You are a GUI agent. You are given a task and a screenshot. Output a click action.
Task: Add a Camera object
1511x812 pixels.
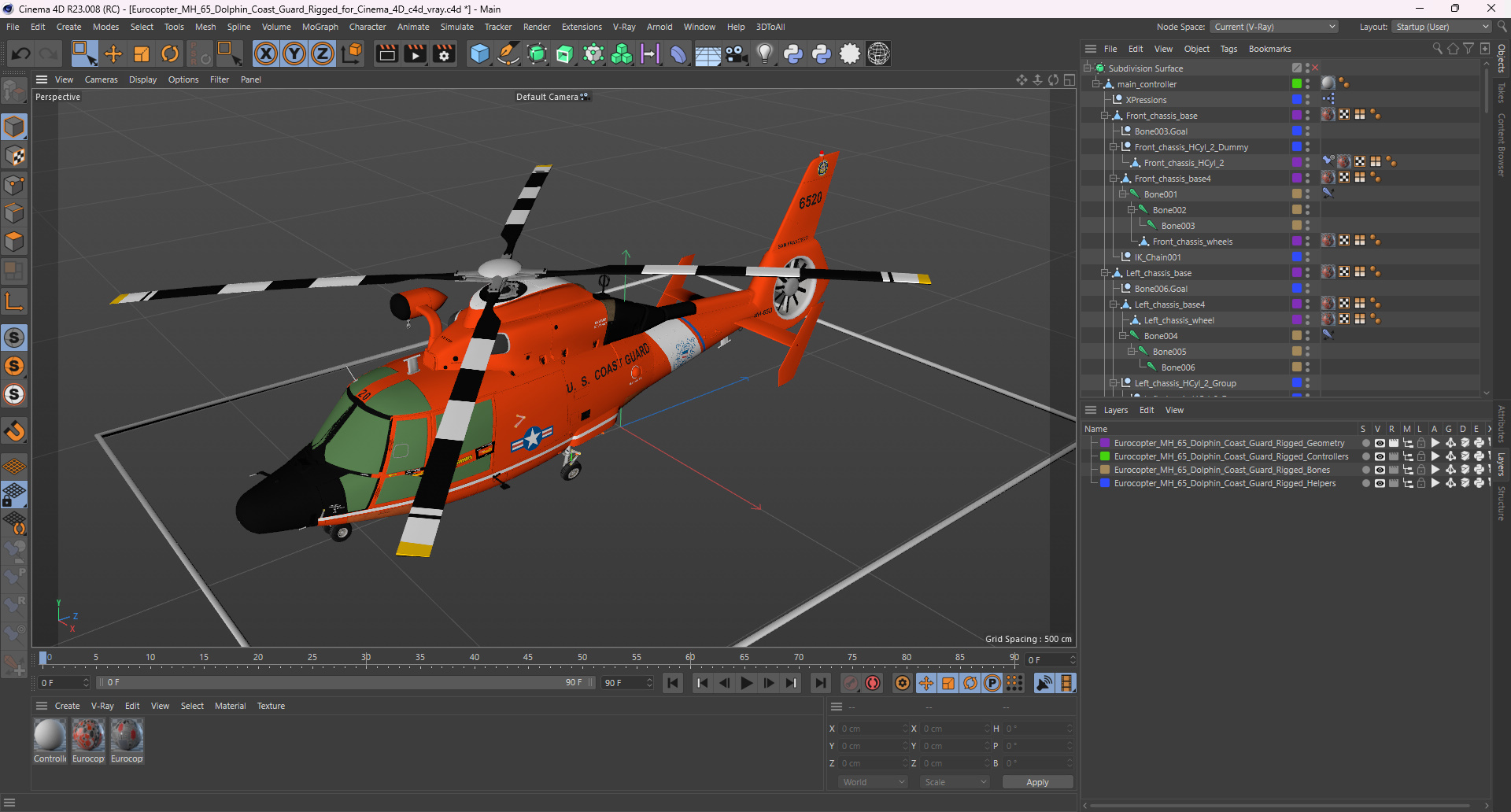(x=736, y=54)
